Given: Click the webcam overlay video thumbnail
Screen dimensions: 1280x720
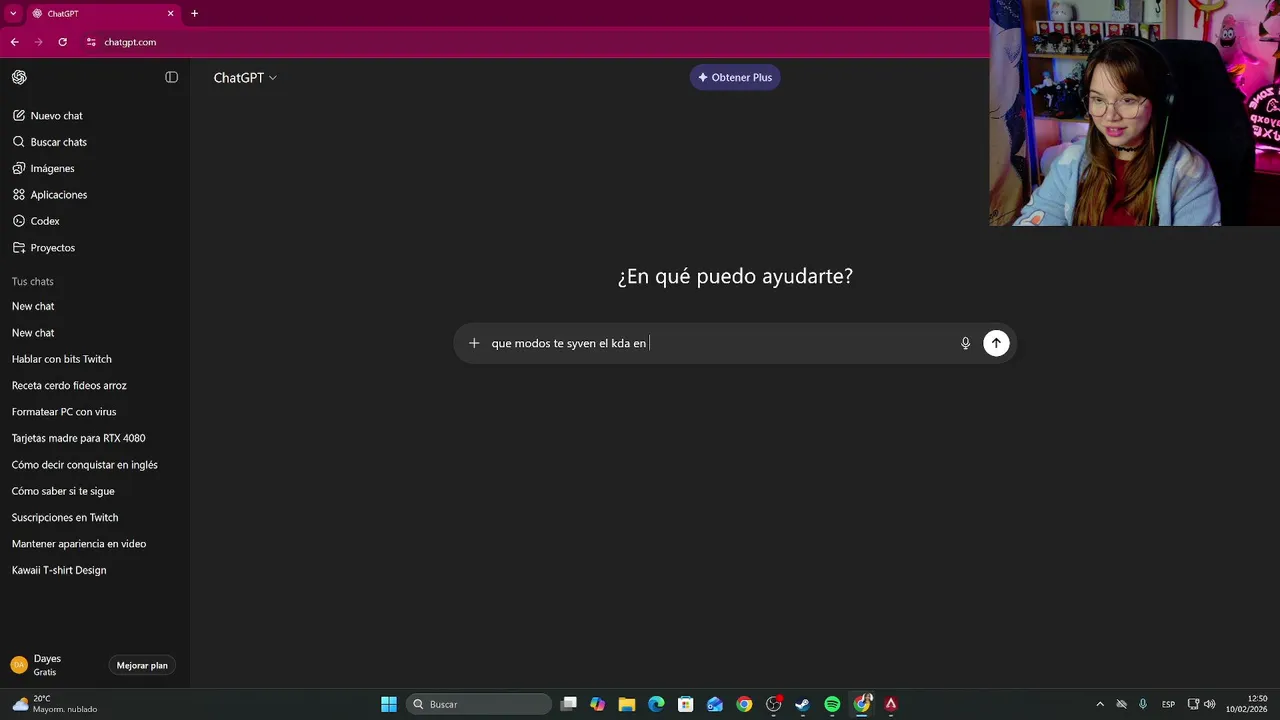Looking at the screenshot, I should tap(1135, 113).
